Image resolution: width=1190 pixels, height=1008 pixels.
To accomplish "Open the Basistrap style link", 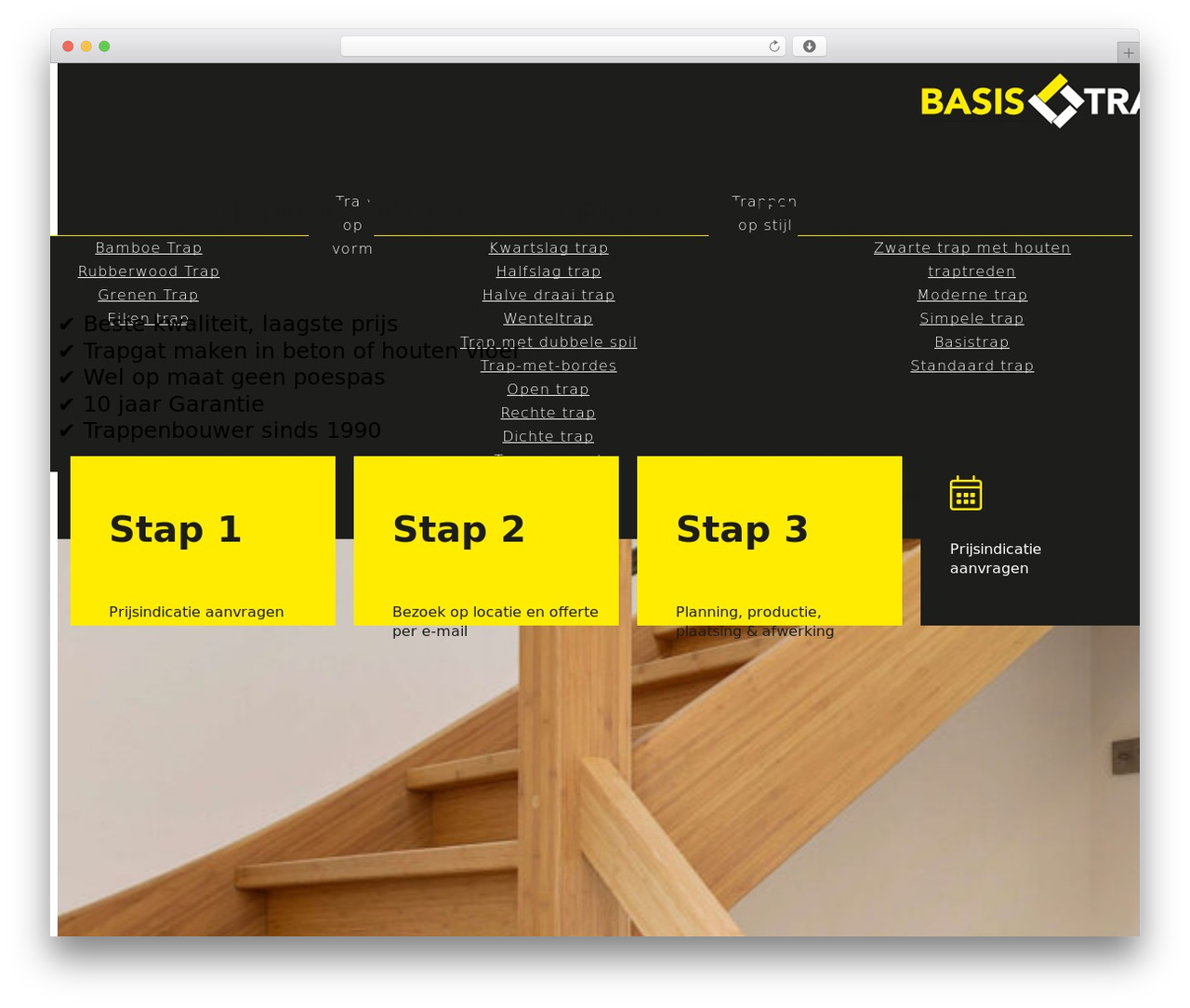I will [972, 342].
